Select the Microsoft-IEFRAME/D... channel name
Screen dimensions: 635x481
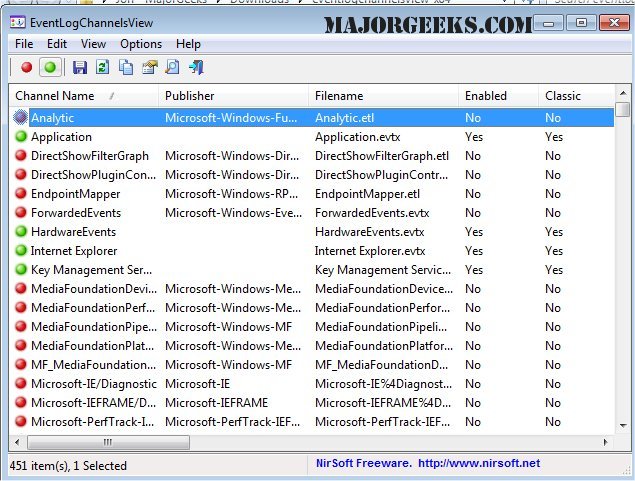[93, 402]
